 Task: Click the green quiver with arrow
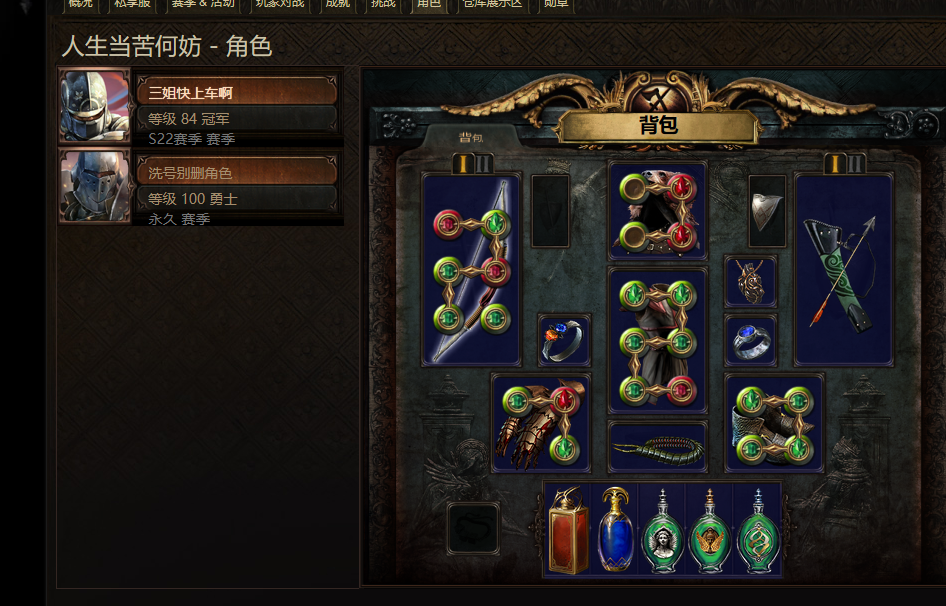coord(843,270)
